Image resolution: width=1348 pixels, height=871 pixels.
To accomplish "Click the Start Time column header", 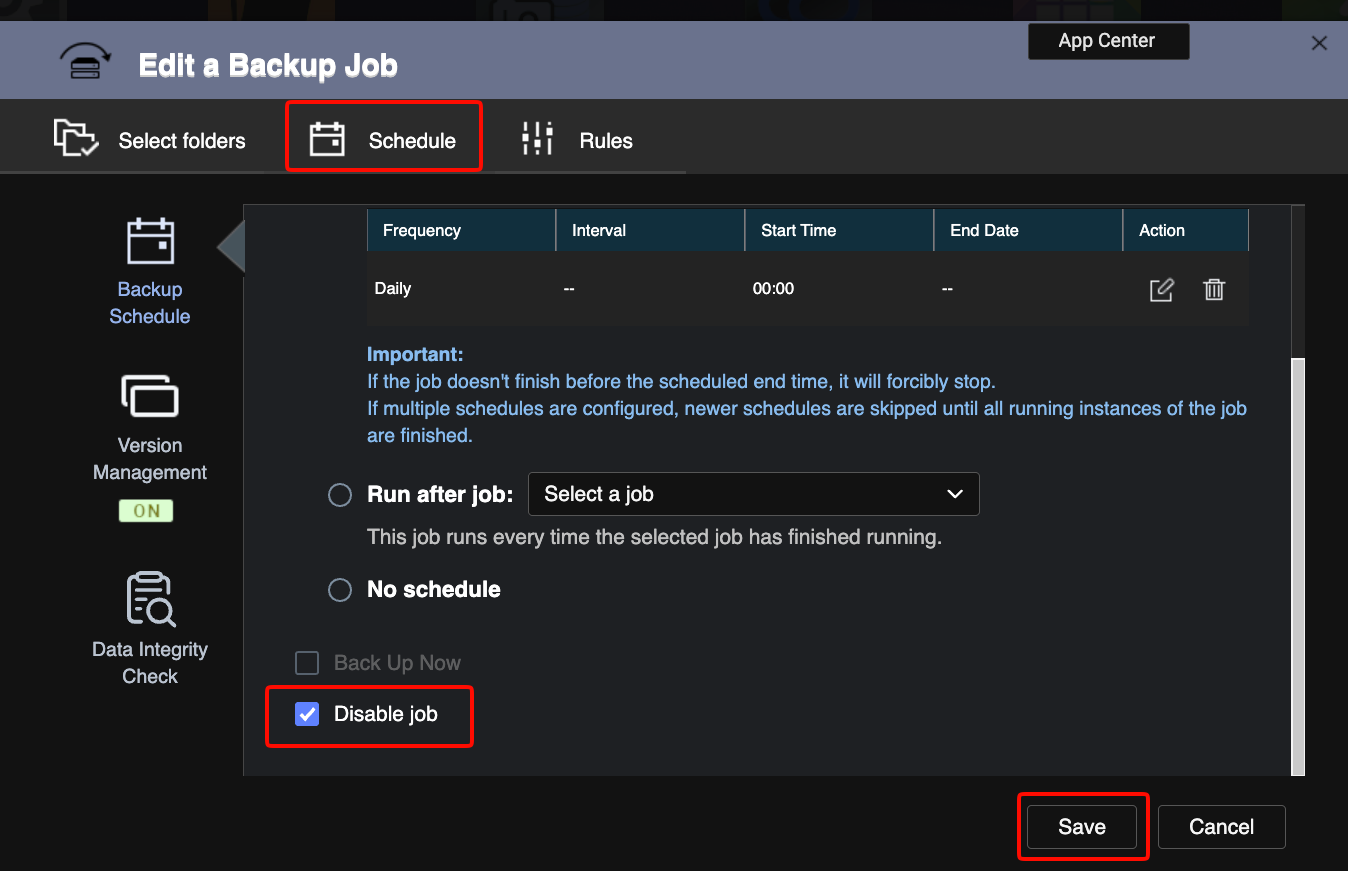I will click(839, 230).
